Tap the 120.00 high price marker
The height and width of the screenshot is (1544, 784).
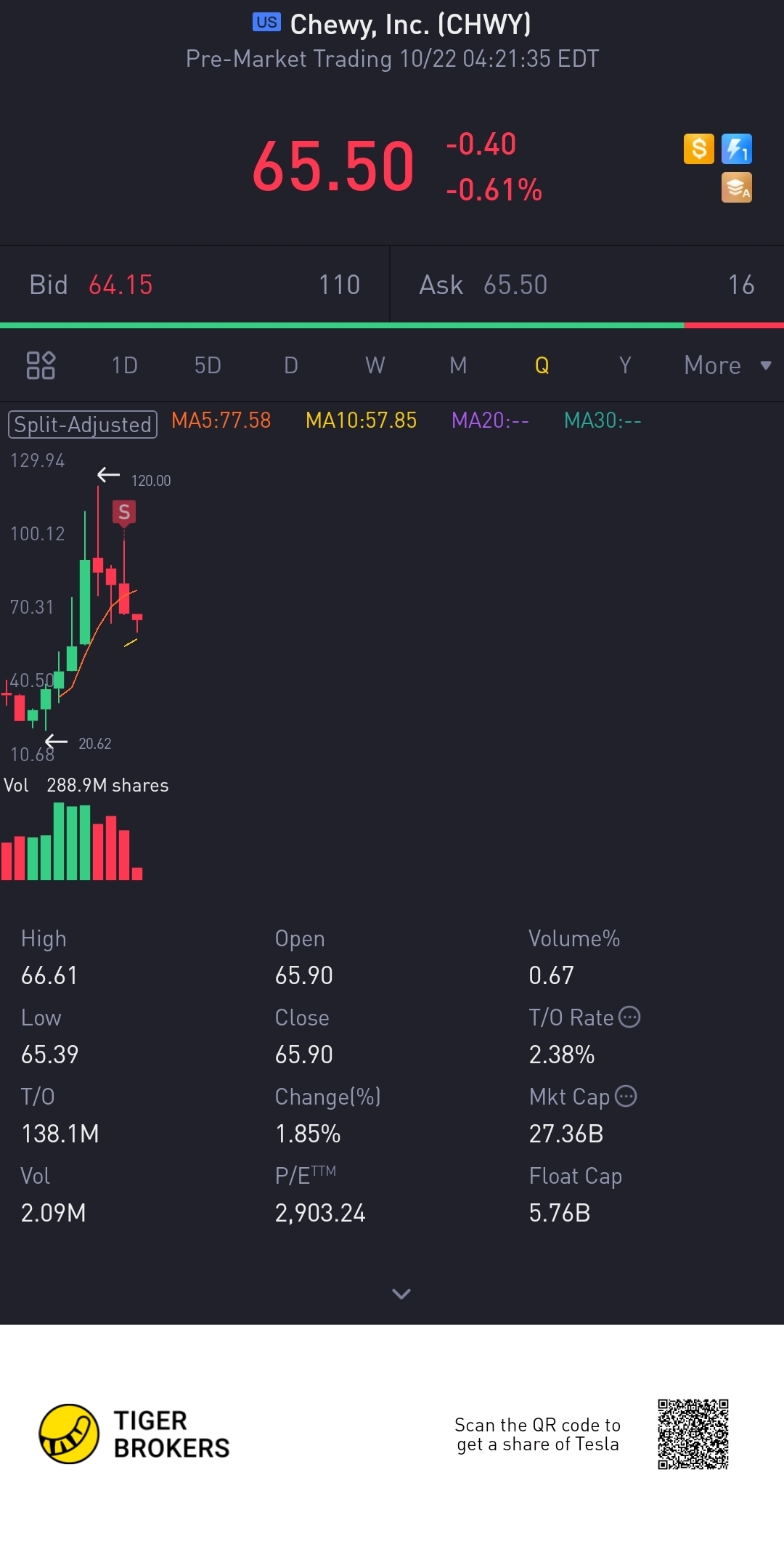pyautogui.click(x=151, y=481)
